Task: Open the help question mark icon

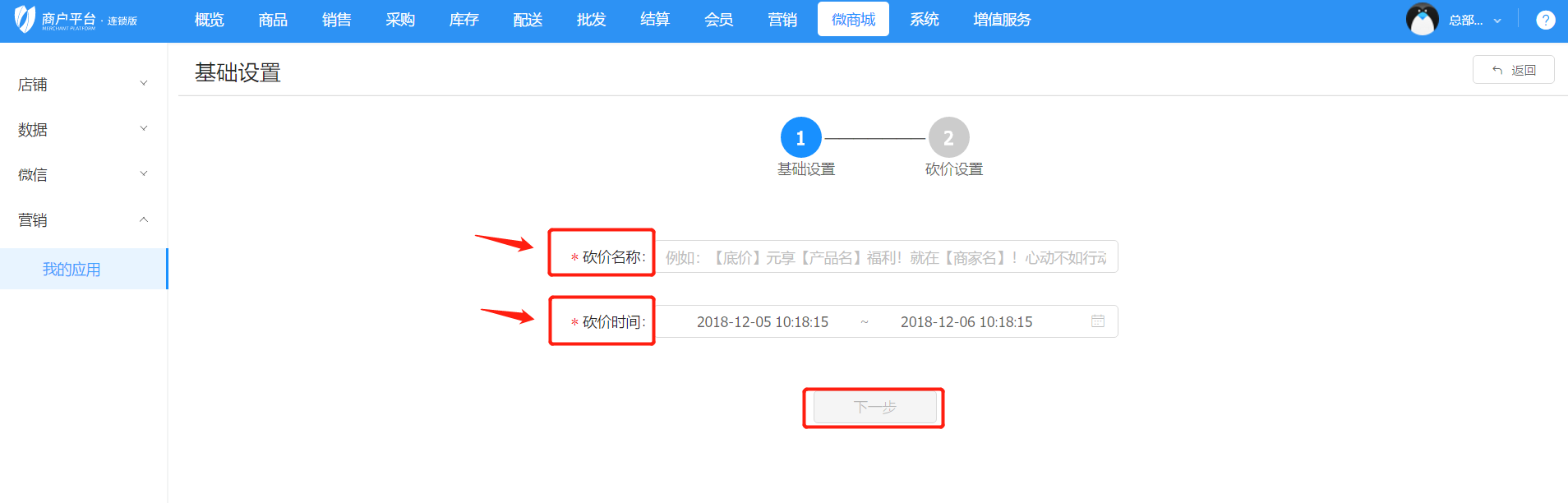Action: tap(1545, 21)
